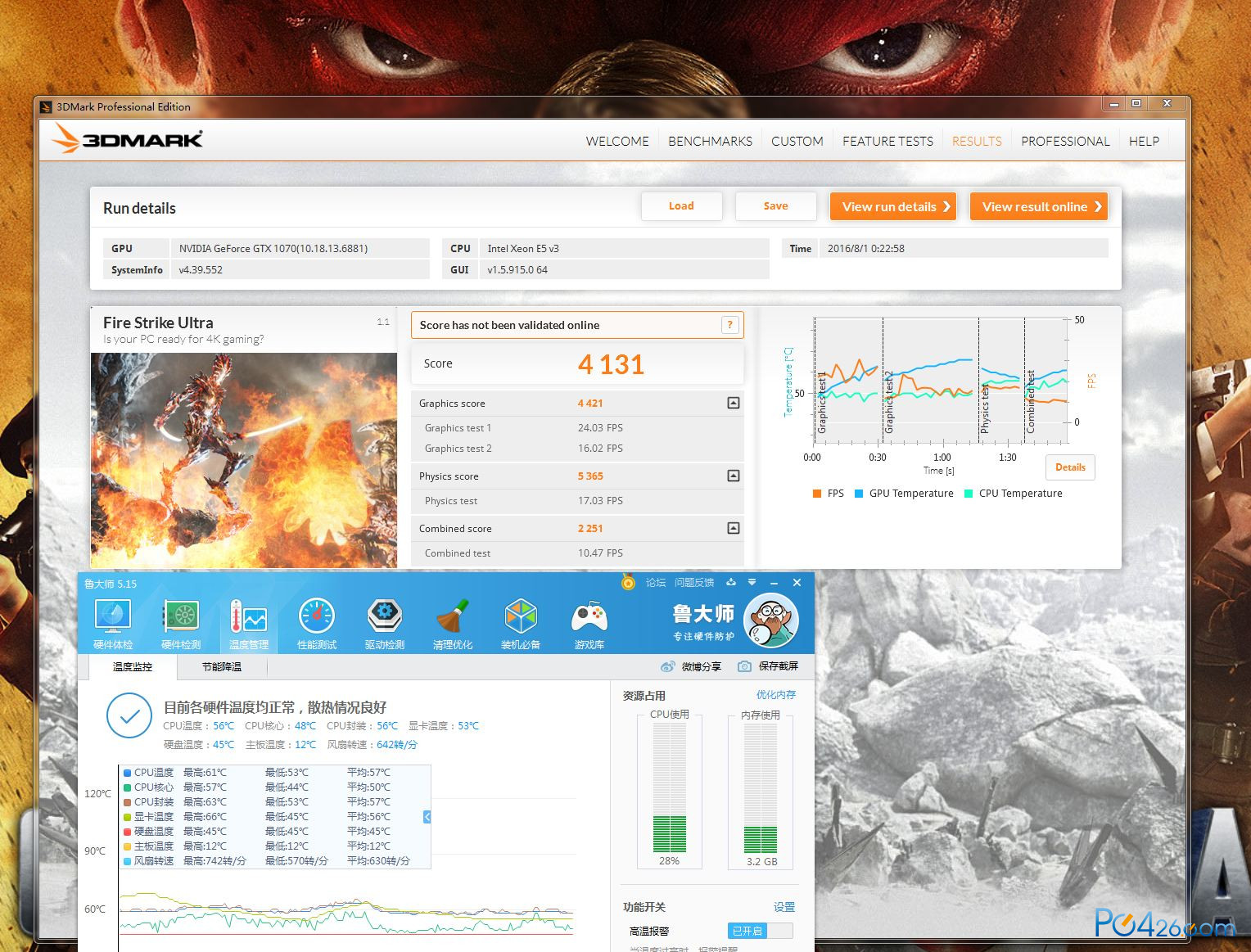Screen dimensions: 1251x952
Task: Open chart Details button
Action: (x=1070, y=467)
